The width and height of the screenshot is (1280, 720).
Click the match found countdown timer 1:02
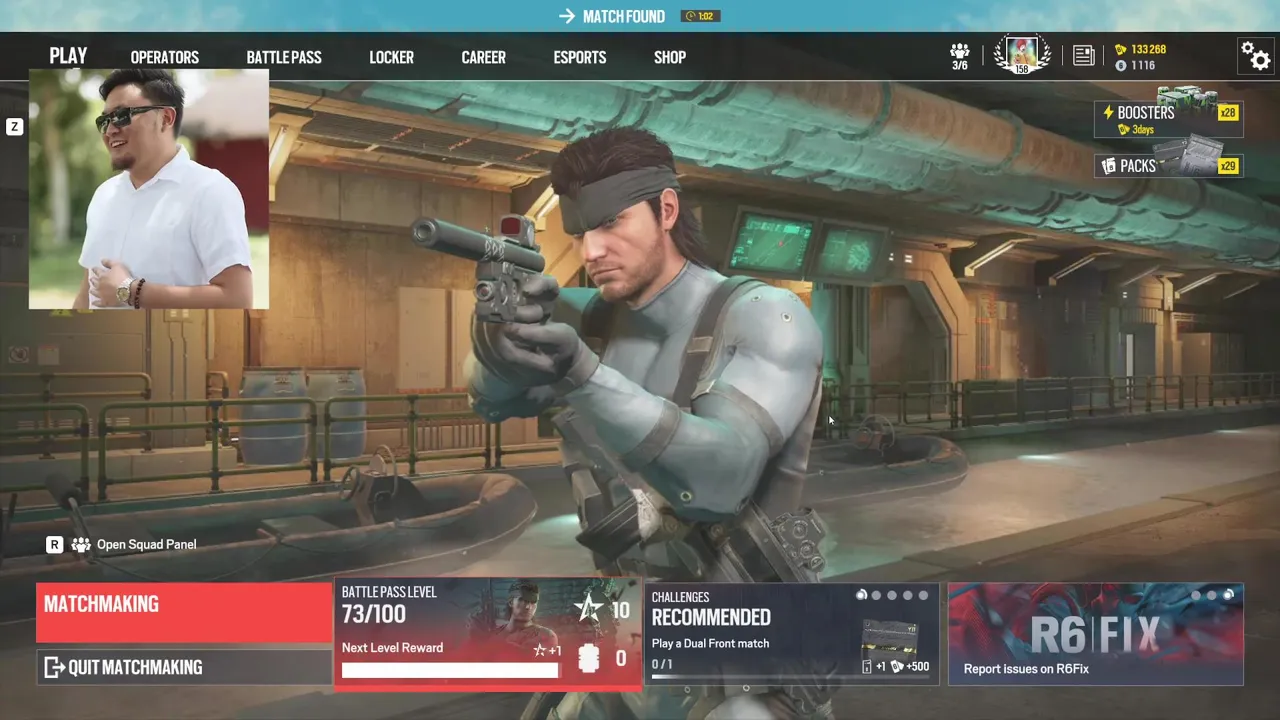pyautogui.click(x=701, y=16)
